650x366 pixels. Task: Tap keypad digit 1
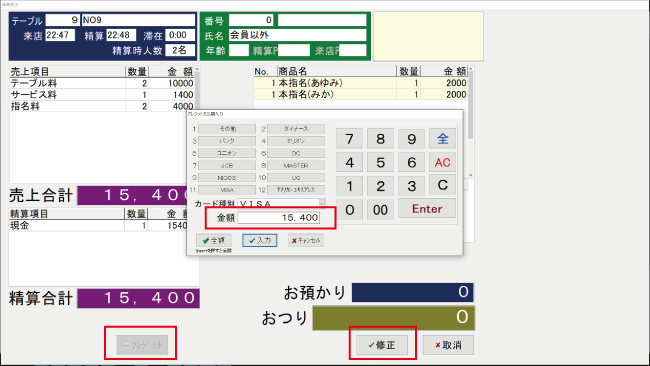(349, 186)
